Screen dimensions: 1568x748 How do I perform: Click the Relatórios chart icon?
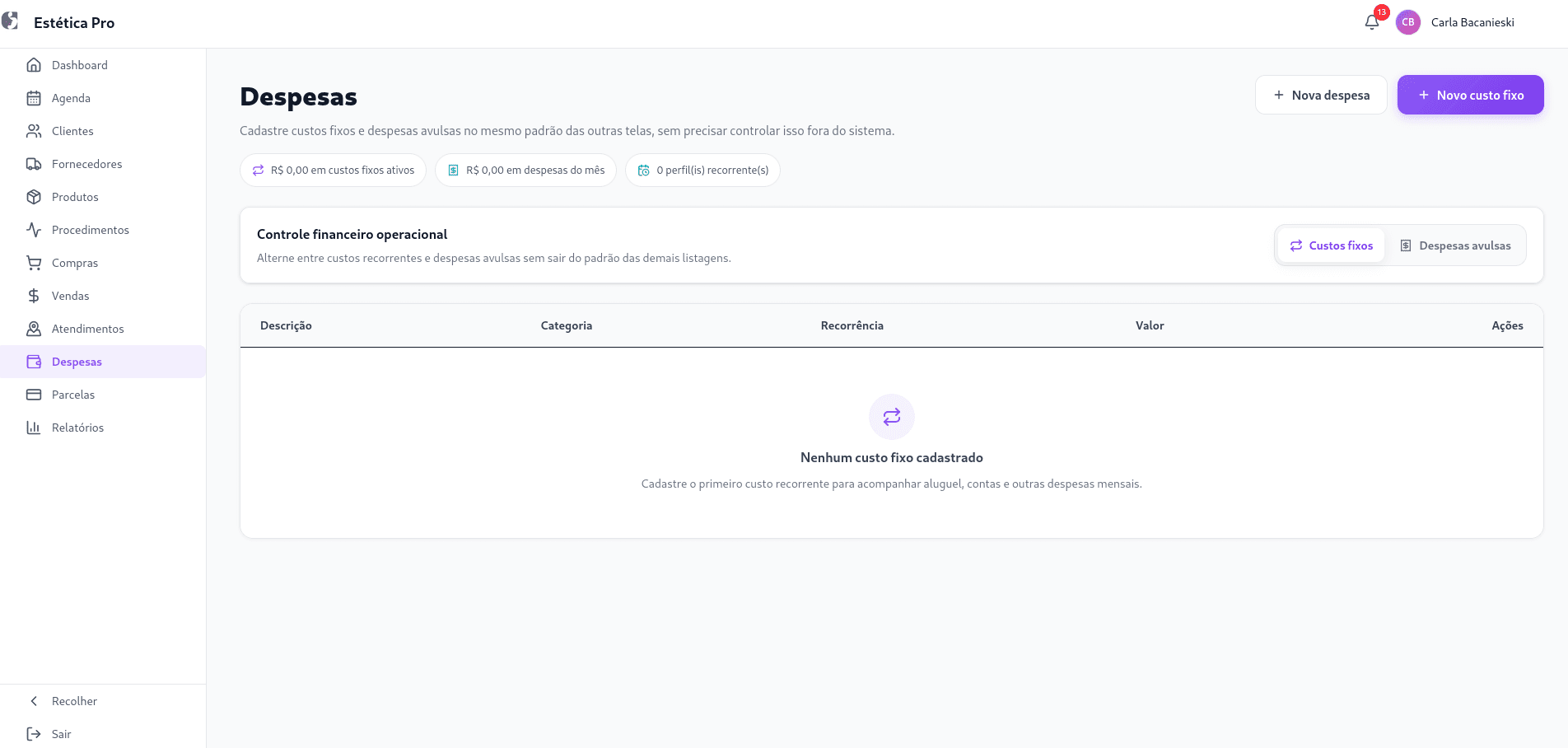(x=34, y=428)
